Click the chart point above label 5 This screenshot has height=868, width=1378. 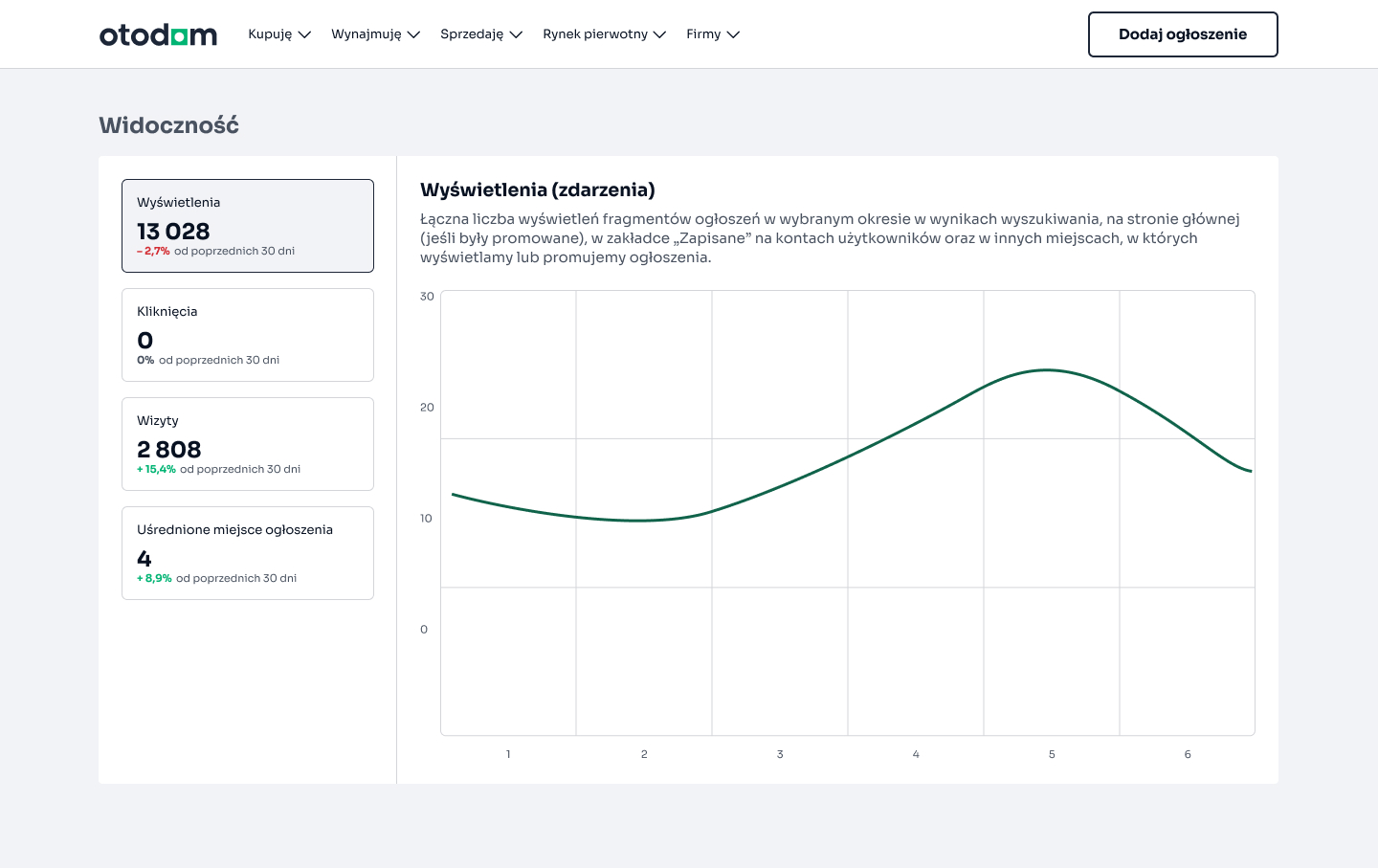pos(1052,371)
